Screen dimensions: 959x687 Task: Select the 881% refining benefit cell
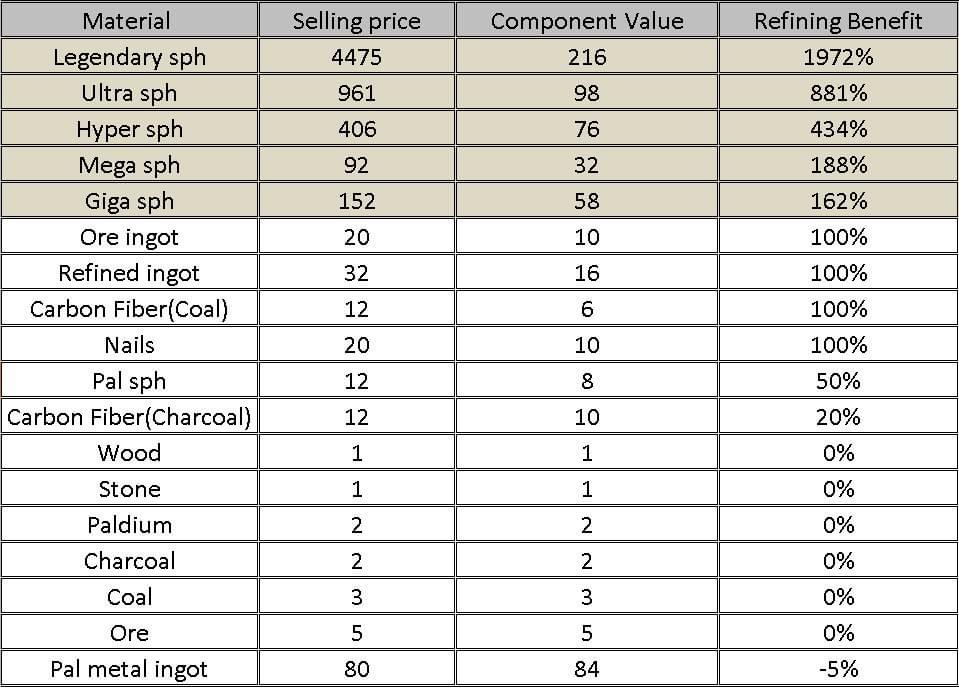pos(838,93)
